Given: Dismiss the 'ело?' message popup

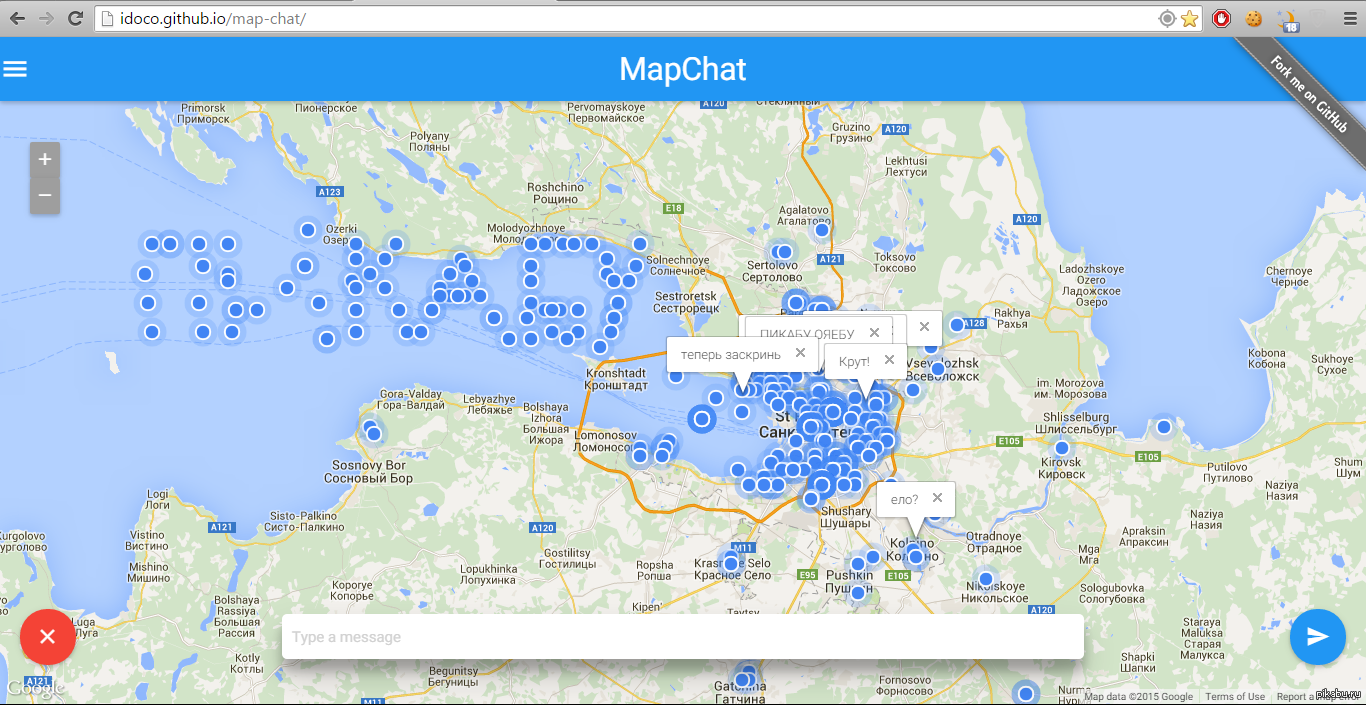Looking at the screenshot, I should tap(937, 498).
